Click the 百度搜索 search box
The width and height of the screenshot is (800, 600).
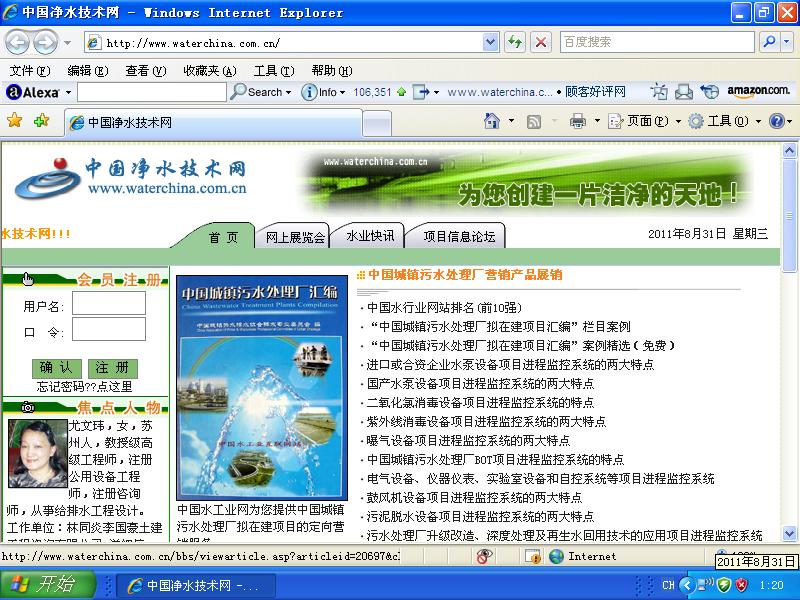[x=657, y=42]
